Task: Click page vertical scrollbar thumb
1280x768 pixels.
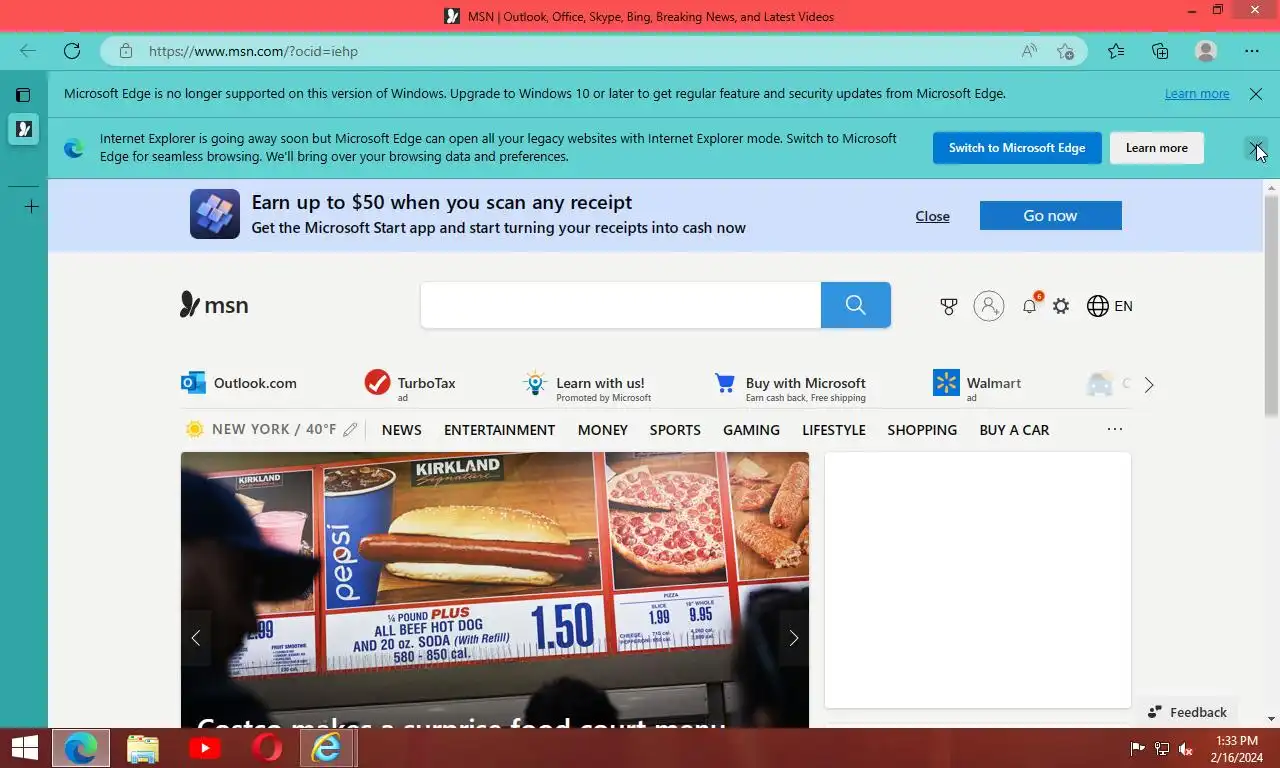Action: [x=1272, y=305]
